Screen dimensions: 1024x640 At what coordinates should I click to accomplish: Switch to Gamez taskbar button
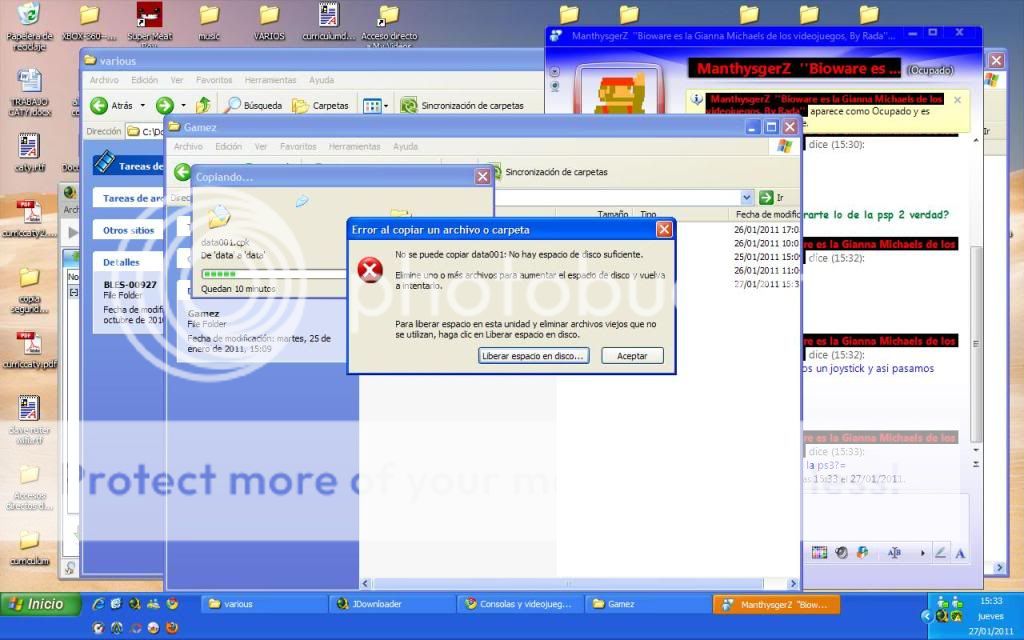pos(648,604)
